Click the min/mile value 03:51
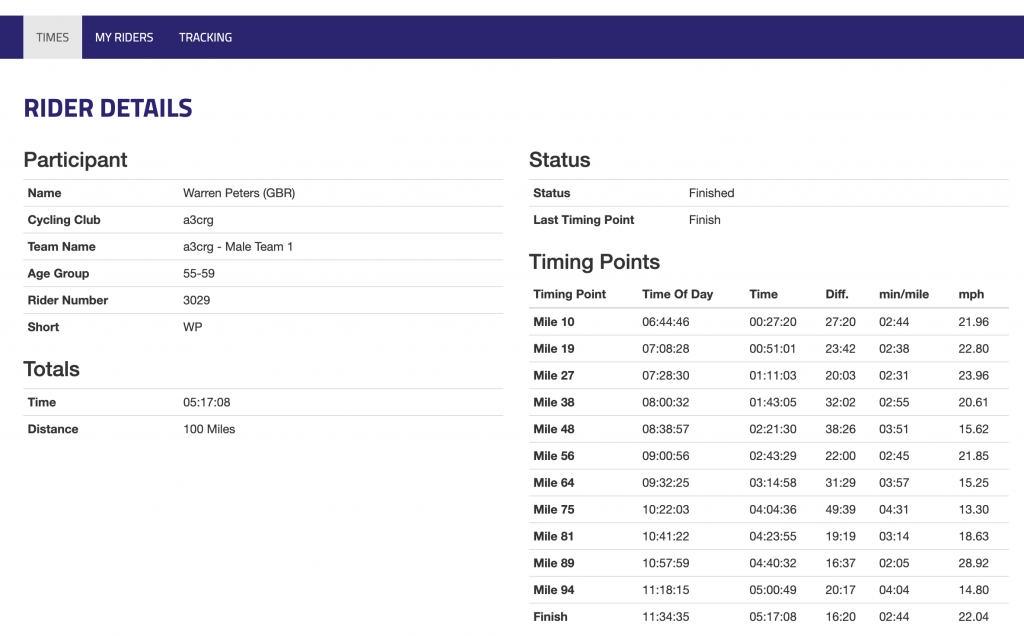Image resolution: width=1024 pixels, height=636 pixels. click(x=894, y=428)
